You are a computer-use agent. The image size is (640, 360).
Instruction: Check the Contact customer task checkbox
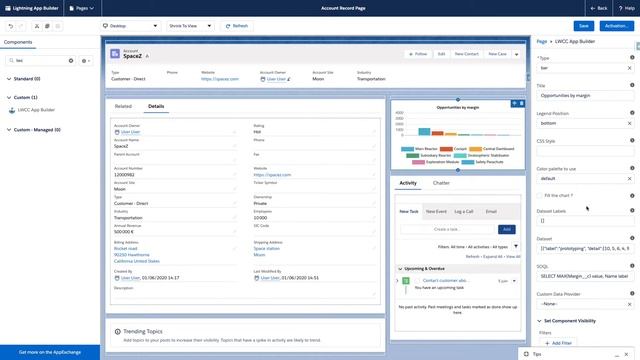417,281
